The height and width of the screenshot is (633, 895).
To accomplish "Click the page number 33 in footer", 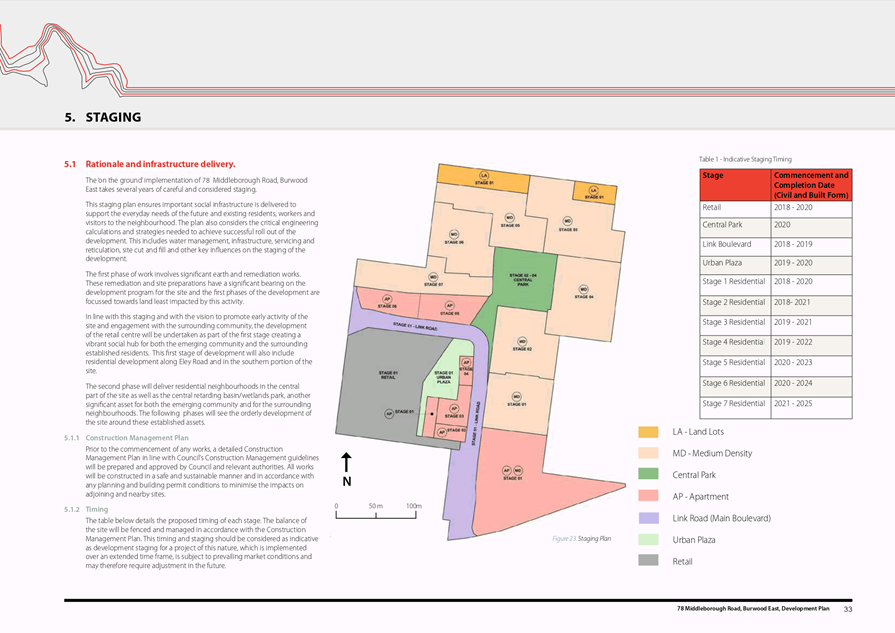I will click(848, 609).
